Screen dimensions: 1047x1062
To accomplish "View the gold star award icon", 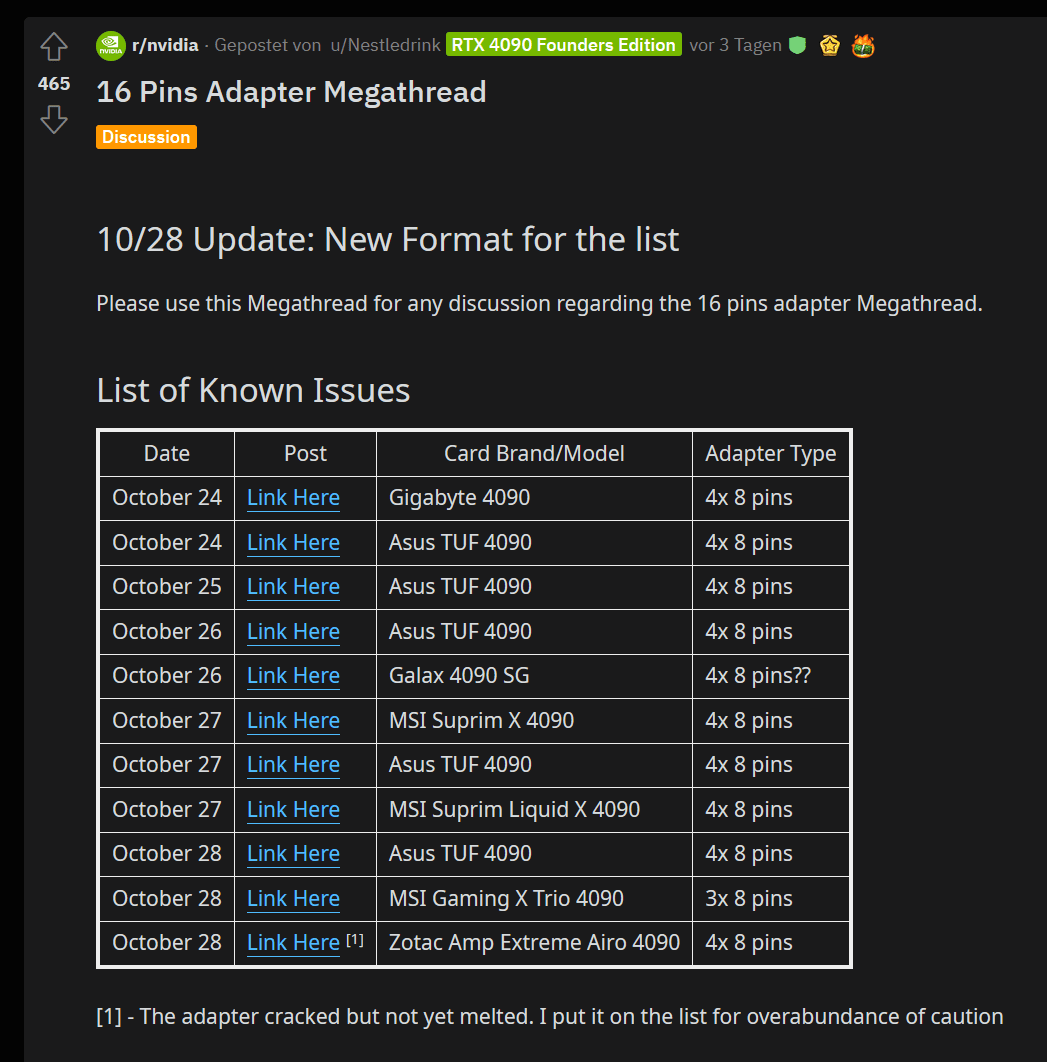I will tap(830, 45).
